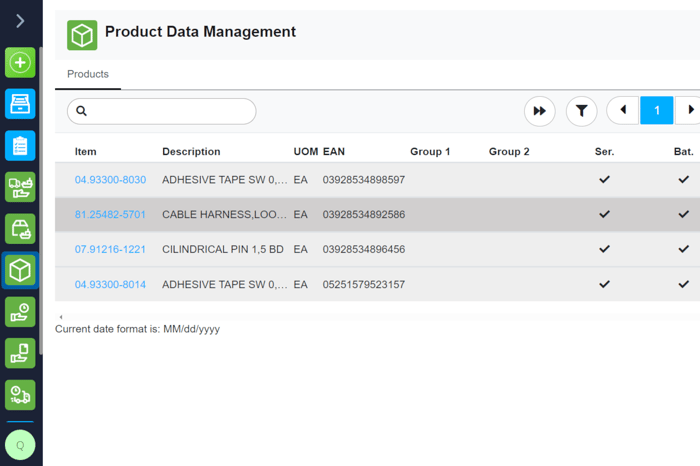Viewport: 700px width, 466px height.
Task: Click Ser. checkmark for item 04.93300-8030
Action: pyautogui.click(x=604, y=179)
